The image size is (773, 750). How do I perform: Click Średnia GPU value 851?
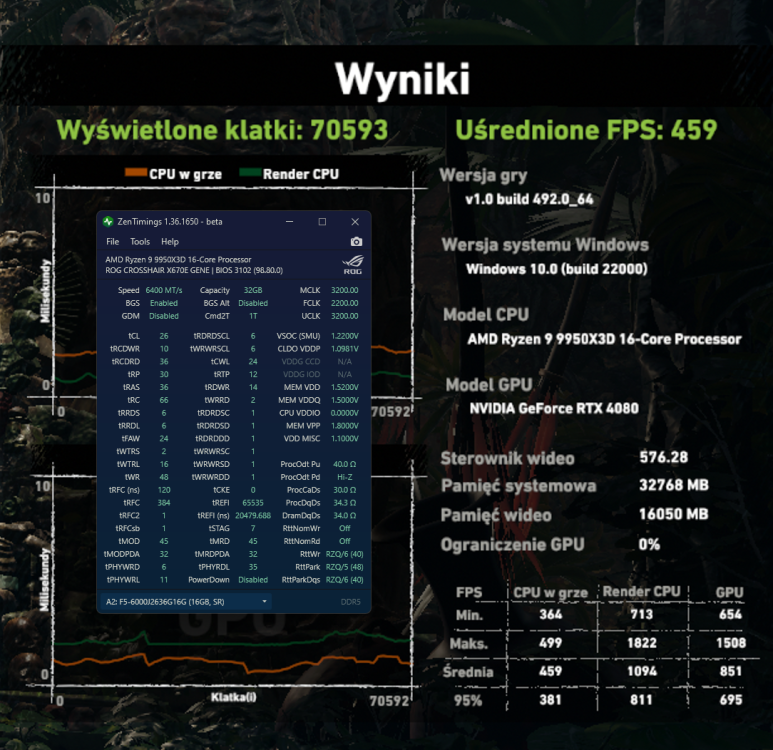731,671
